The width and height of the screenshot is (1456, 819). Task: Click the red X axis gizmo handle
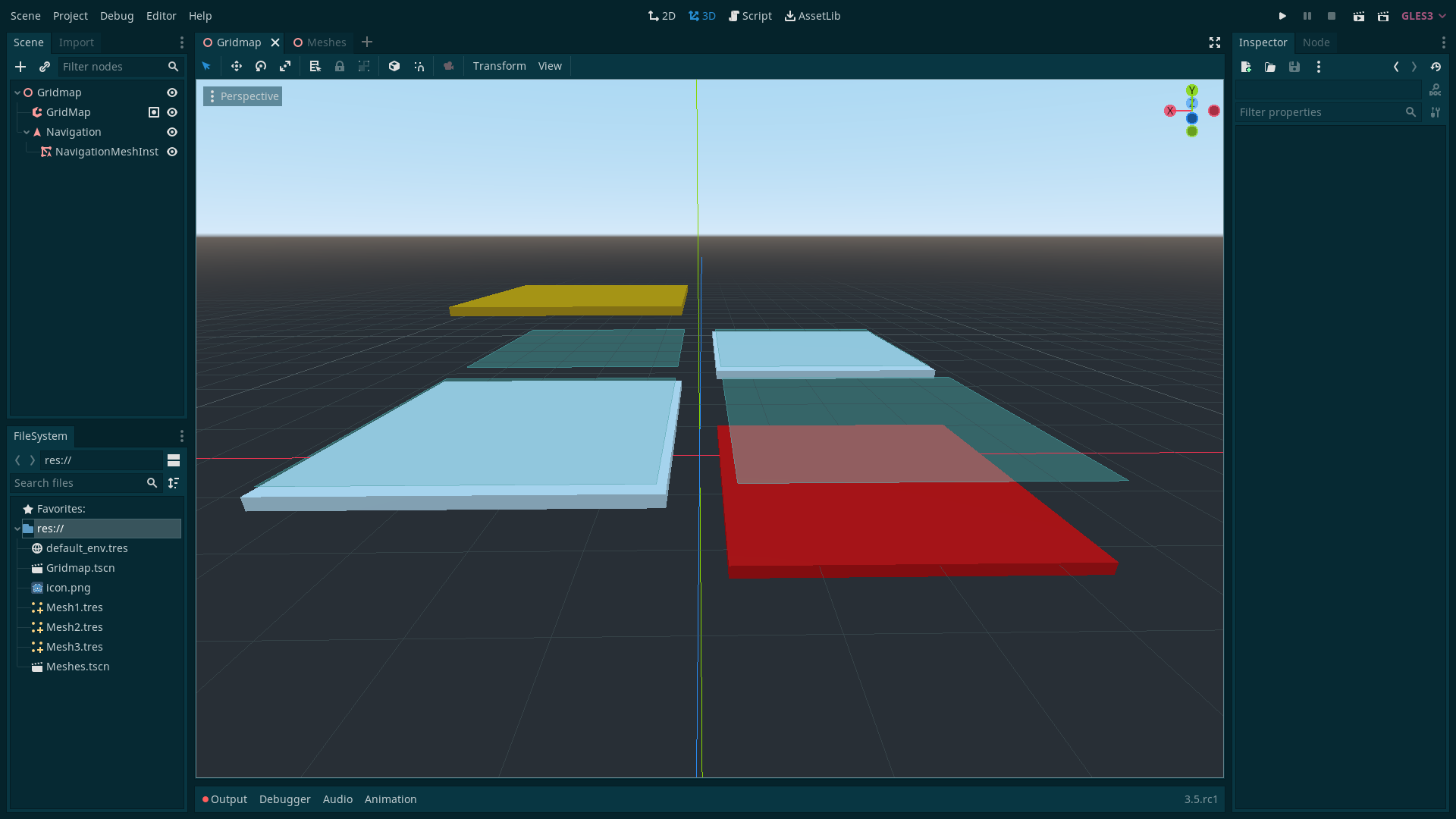pyautogui.click(x=1169, y=110)
